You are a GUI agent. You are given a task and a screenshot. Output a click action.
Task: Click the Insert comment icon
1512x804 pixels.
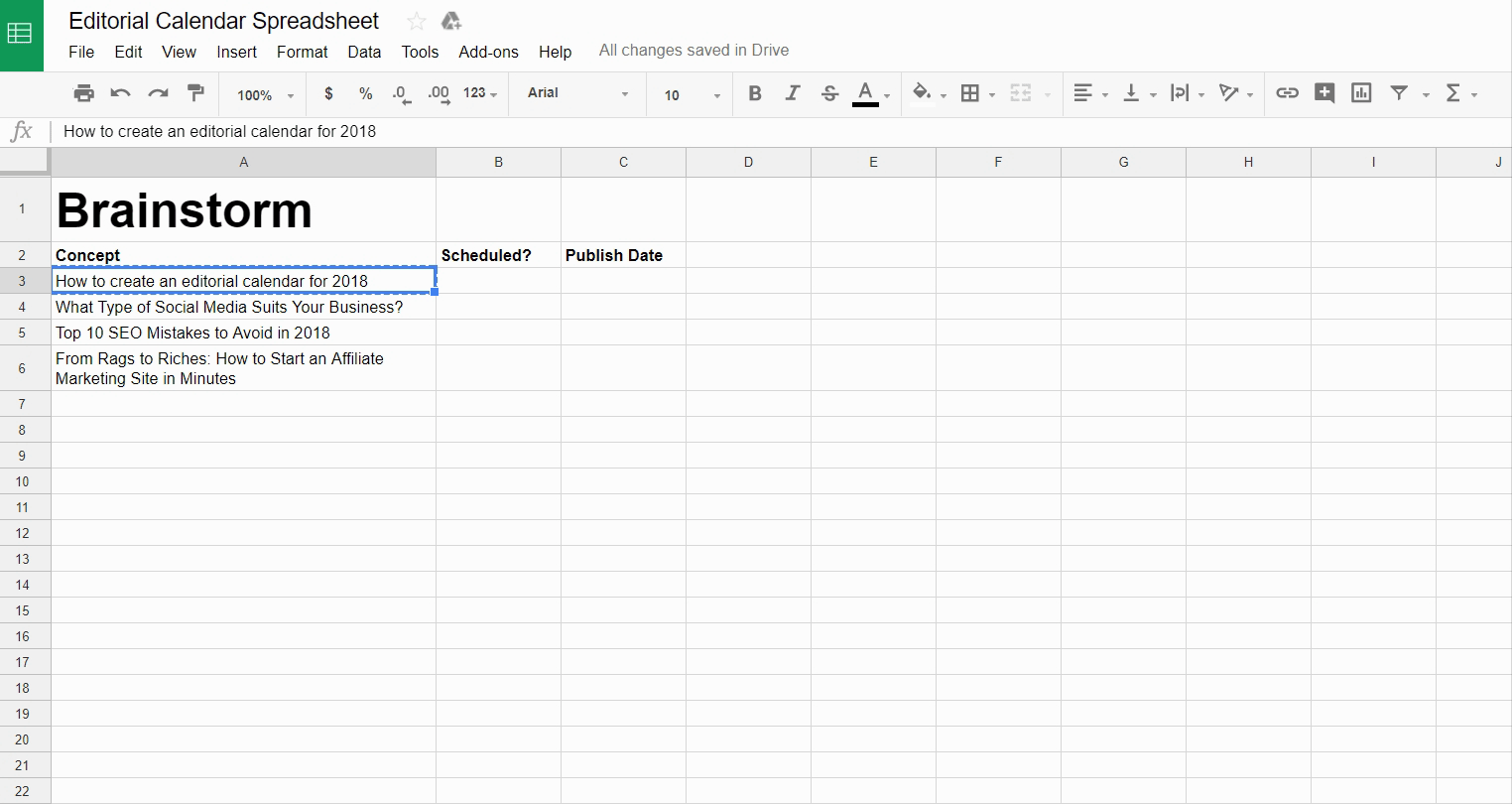(1323, 93)
